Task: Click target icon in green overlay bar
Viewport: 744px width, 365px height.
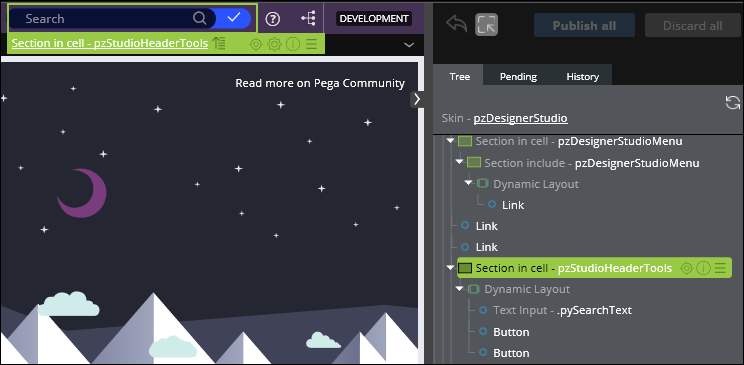Action: tap(256, 44)
